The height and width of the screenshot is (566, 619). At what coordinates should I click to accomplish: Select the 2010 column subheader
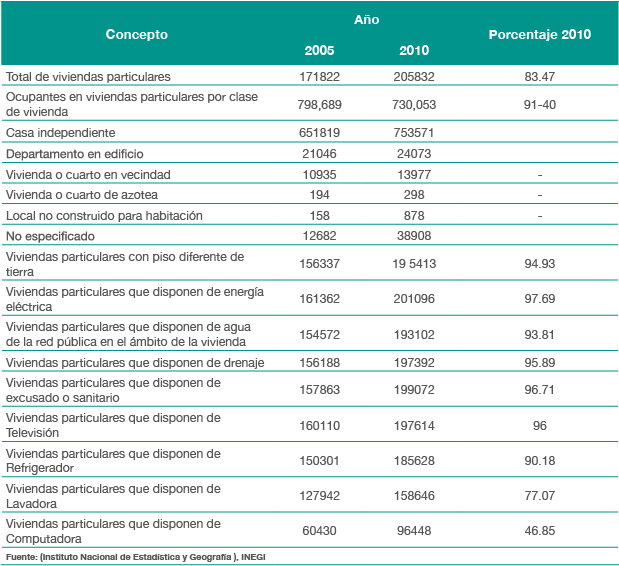click(x=413, y=51)
